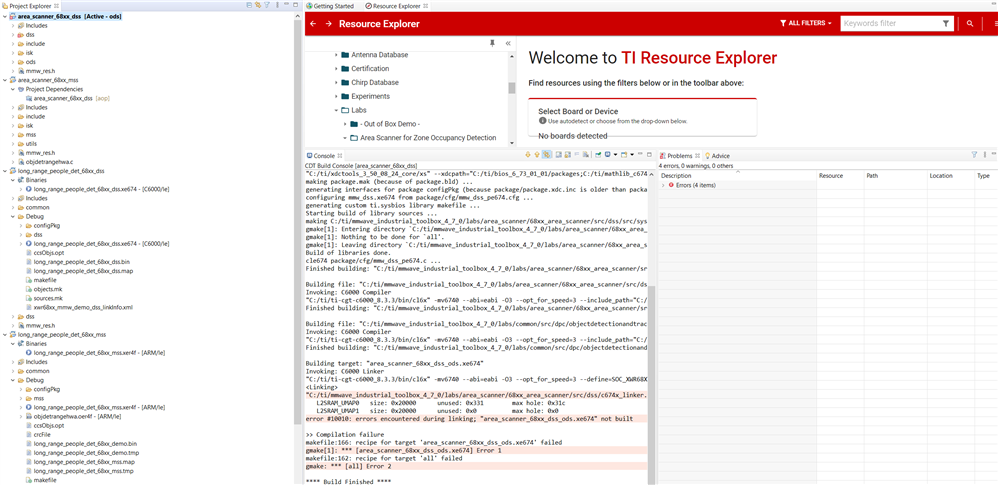Open the Console tab
The image size is (998, 485).
point(324,155)
